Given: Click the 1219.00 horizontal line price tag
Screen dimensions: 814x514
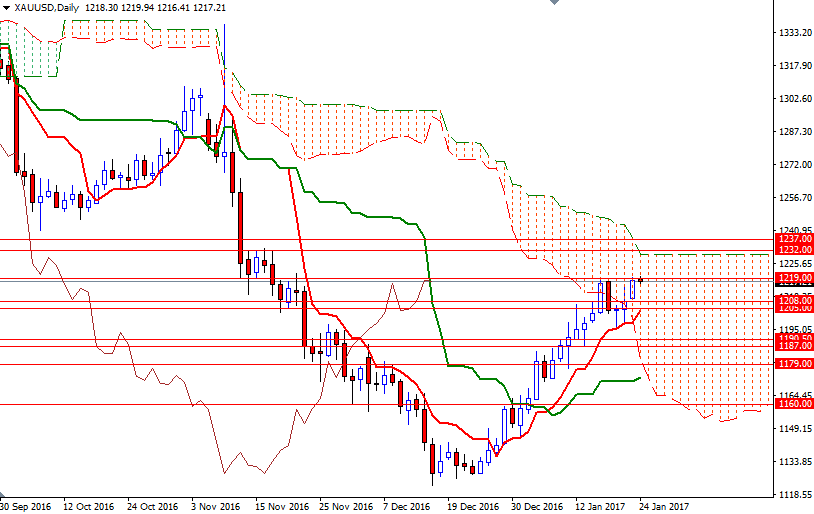Looking at the screenshot, I should [x=794, y=278].
